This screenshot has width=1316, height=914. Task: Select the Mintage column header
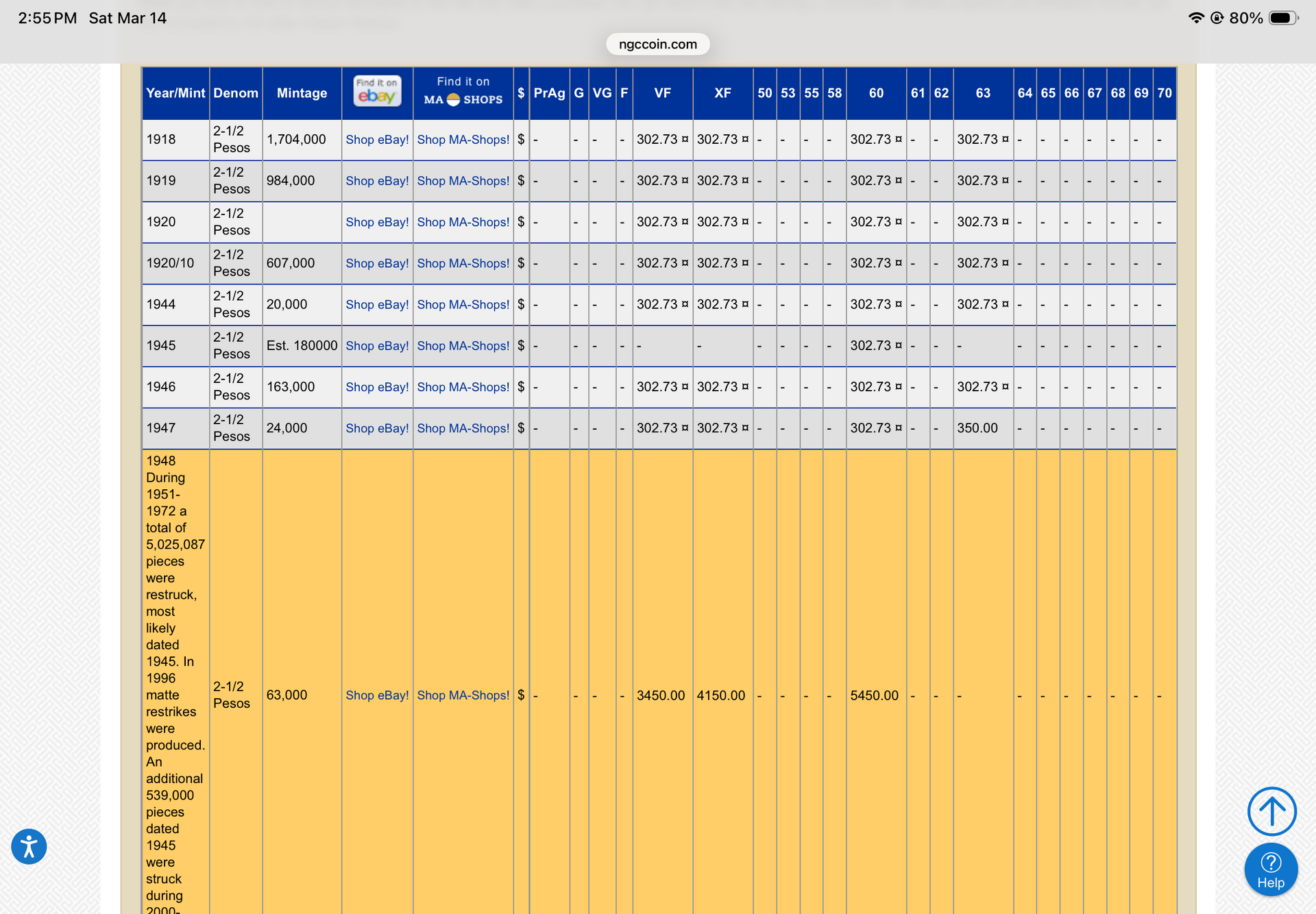pyautogui.click(x=302, y=93)
